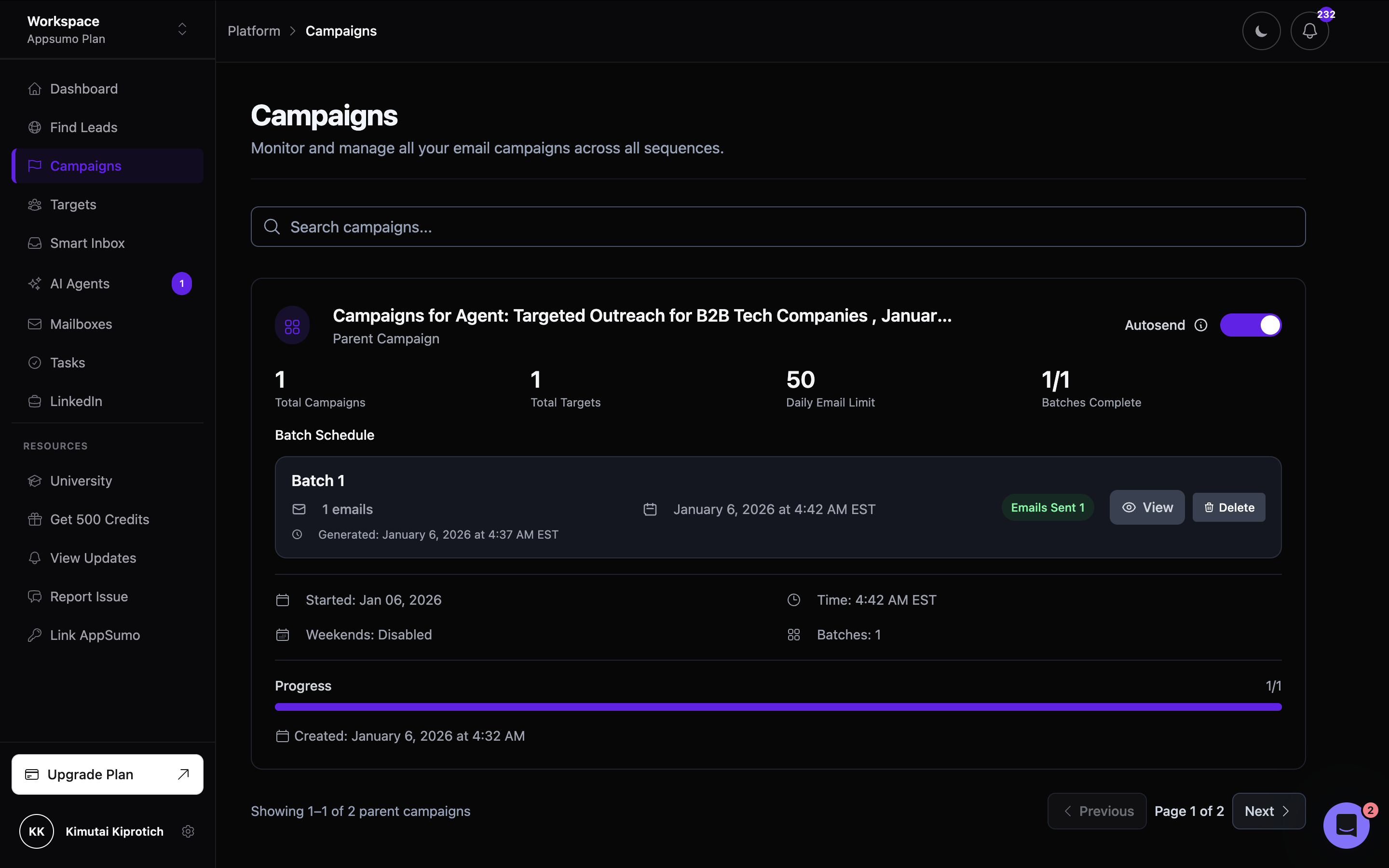
Task: Select Find Leads in the sidebar
Action: [x=83, y=127]
